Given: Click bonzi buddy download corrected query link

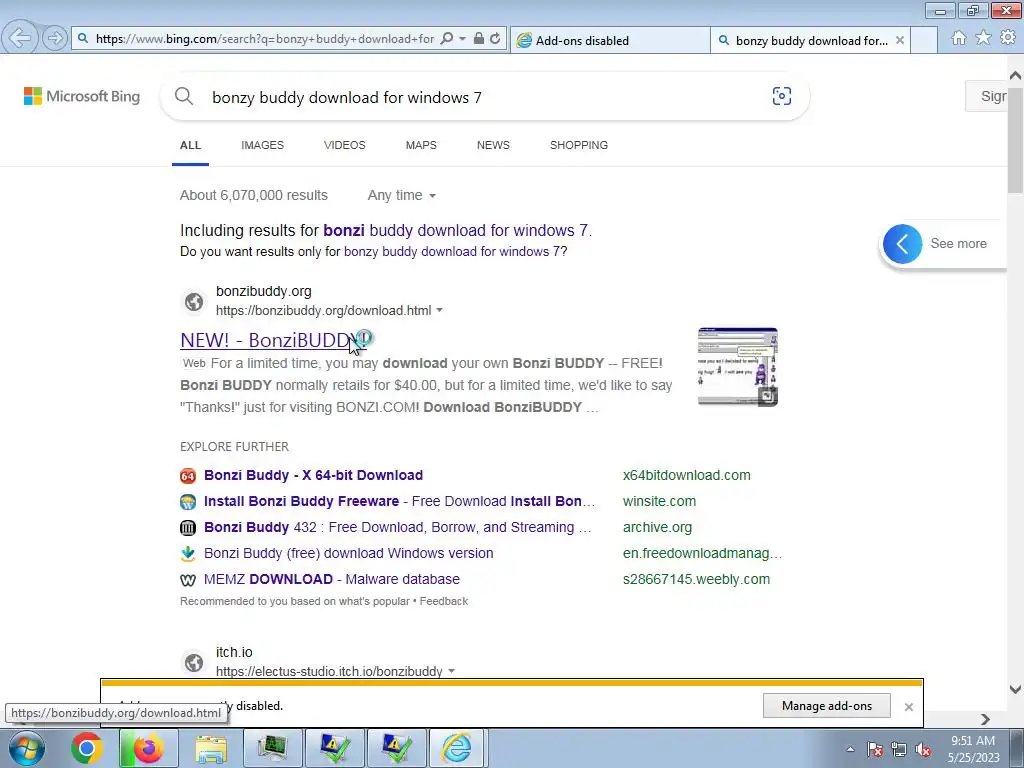Looking at the screenshot, I should pos(457,231).
